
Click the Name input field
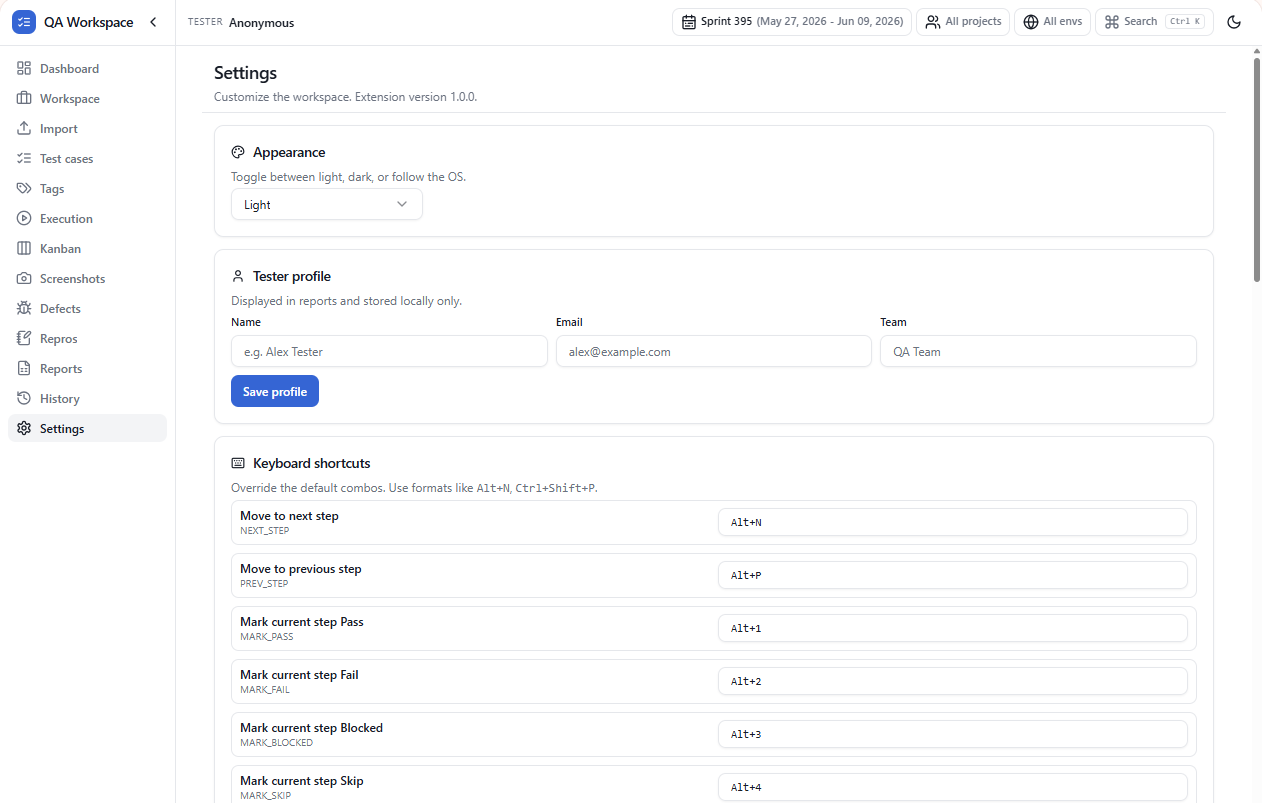389,351
